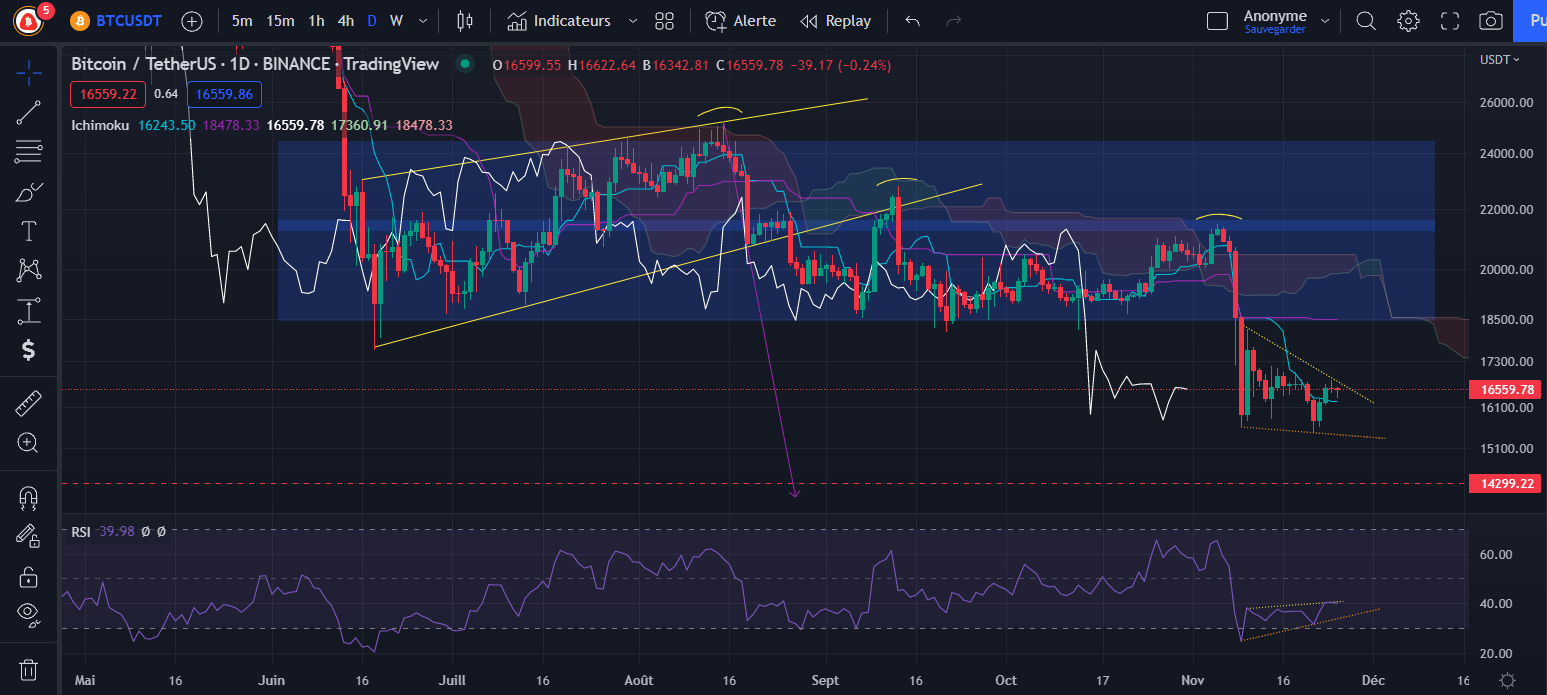The image size is (1547, 695).
Task: Activate the magnet snapping mode
Action: 28,497
